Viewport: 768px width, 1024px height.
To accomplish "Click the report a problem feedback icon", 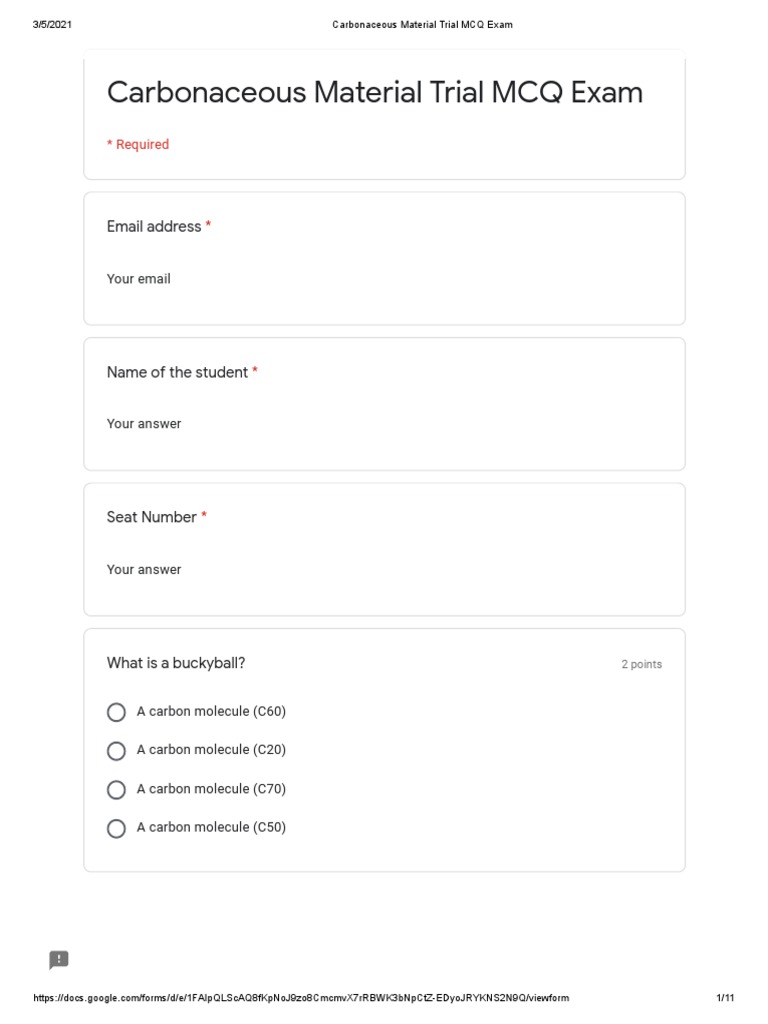I will point(59,959).
